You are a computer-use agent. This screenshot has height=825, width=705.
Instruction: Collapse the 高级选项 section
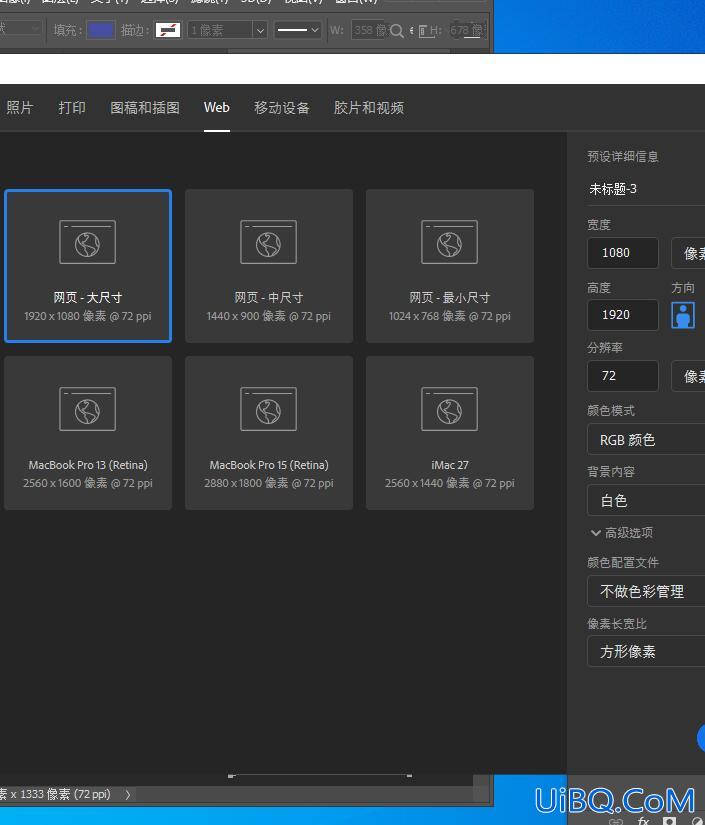(x=621, y=532)
